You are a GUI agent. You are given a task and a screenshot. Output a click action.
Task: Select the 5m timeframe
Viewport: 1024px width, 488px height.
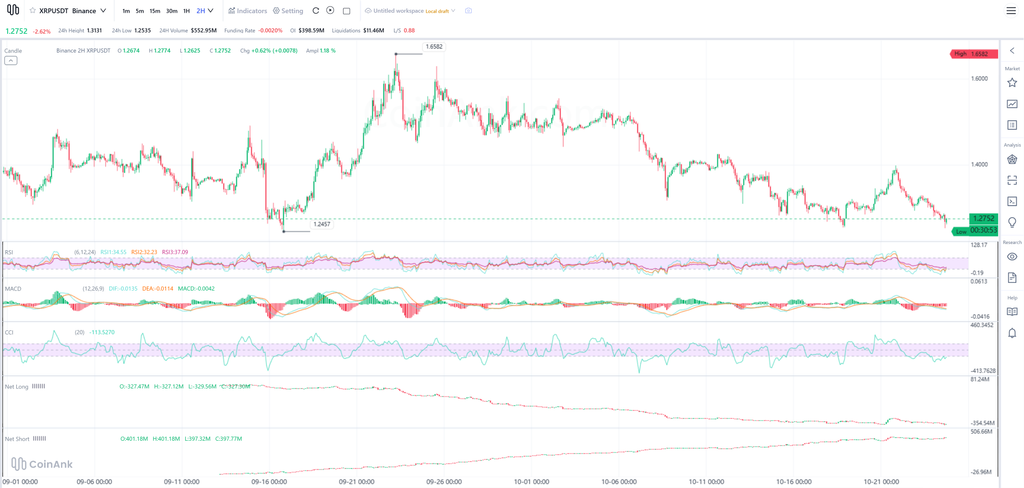[140, 10]
